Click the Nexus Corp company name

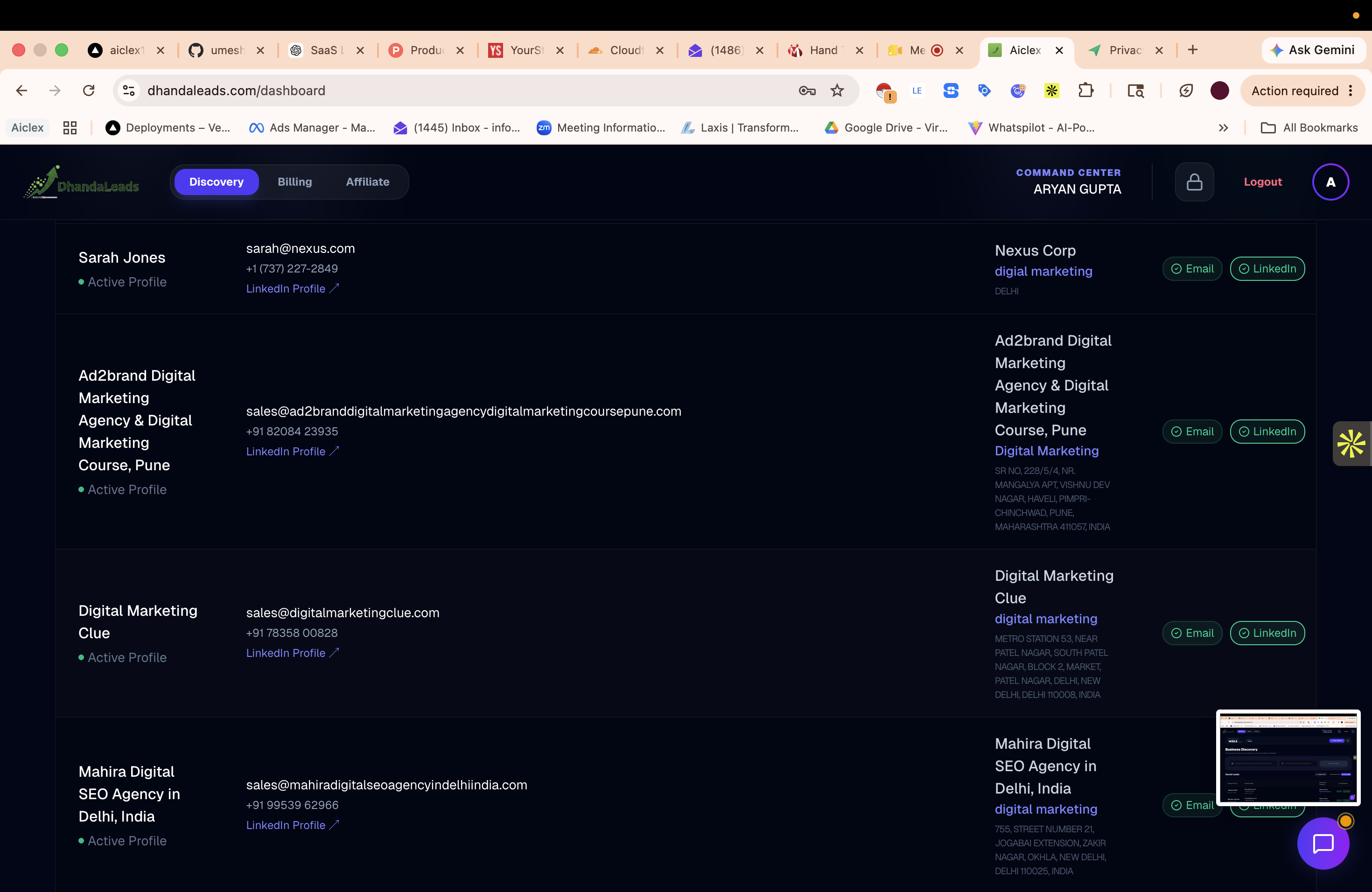(x=1035, y=251)
